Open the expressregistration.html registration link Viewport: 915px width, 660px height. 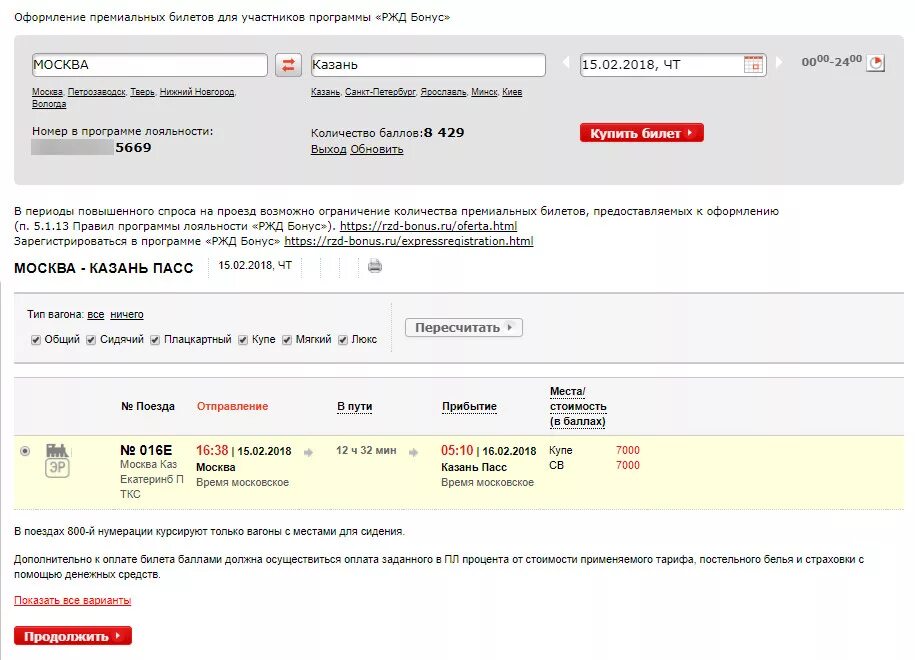[408, 241]
